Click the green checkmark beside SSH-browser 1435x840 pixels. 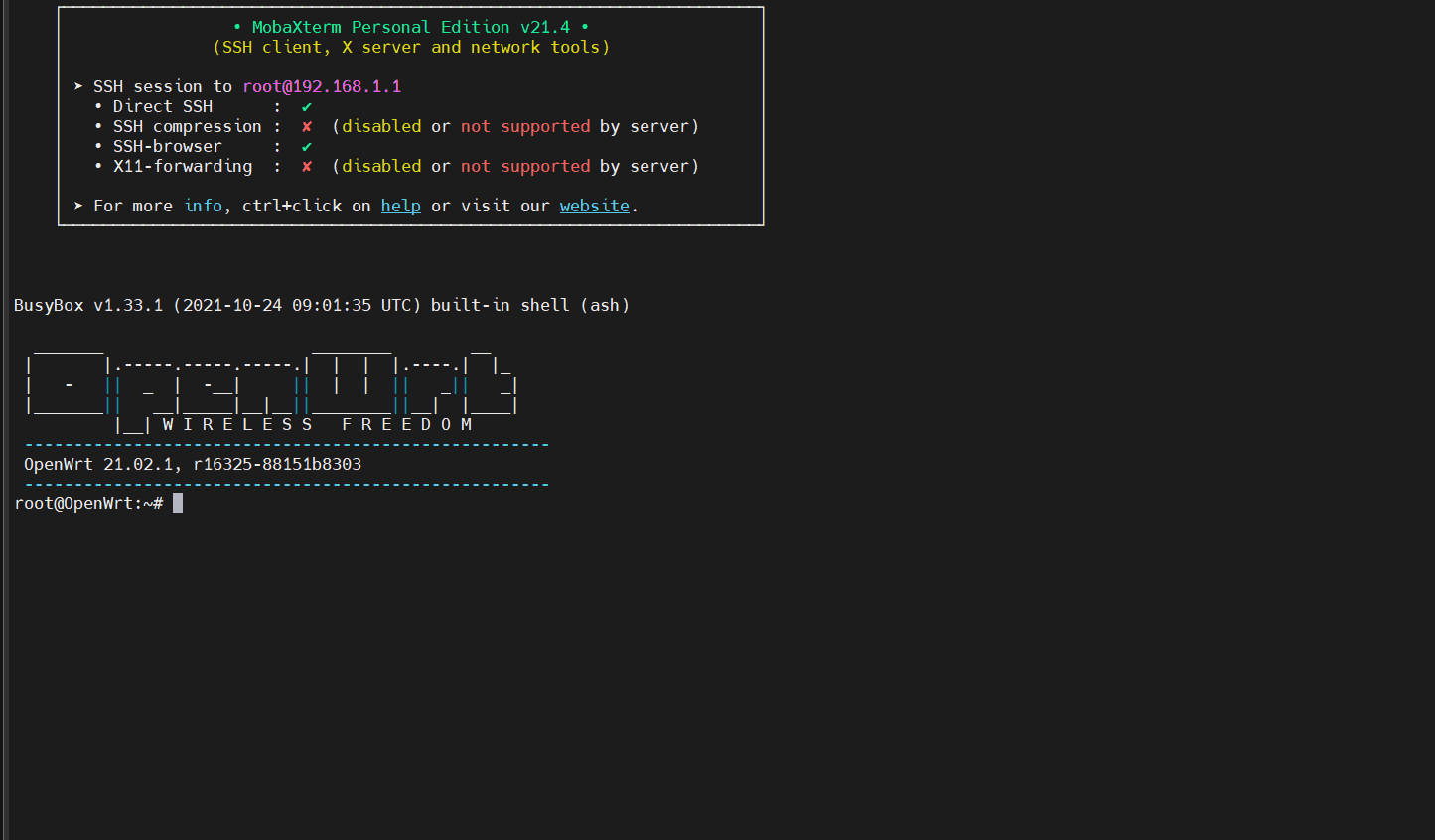307,146
